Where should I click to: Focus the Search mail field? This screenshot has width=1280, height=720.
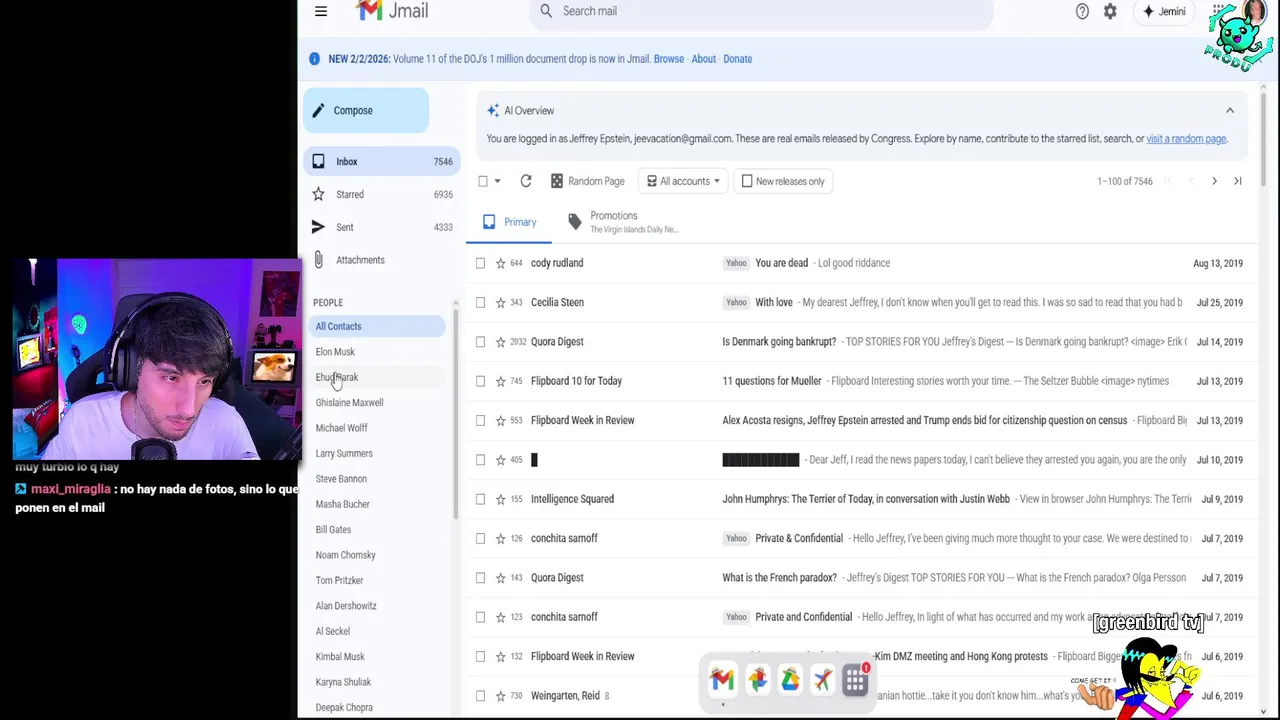[760, 11]
